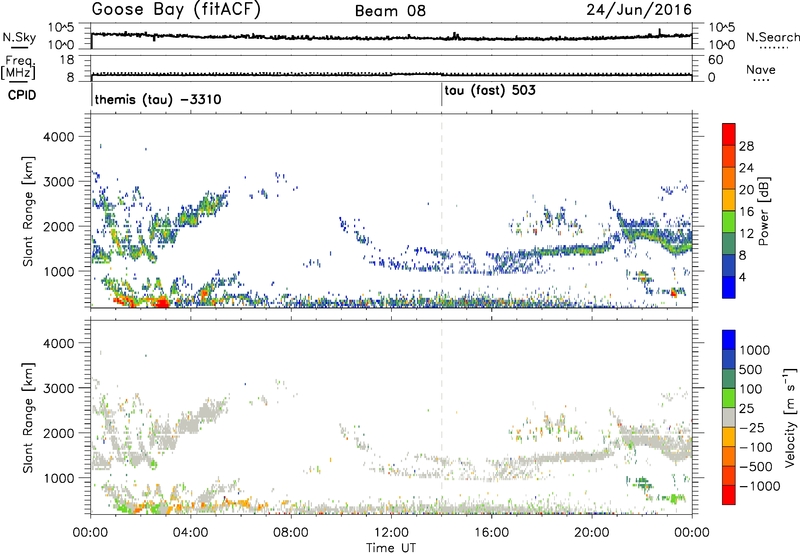The width and height of the screenshot is (800, 554).
Task: Click the 'themis (tau) -3310' CPID text
Action: [158, 99]
